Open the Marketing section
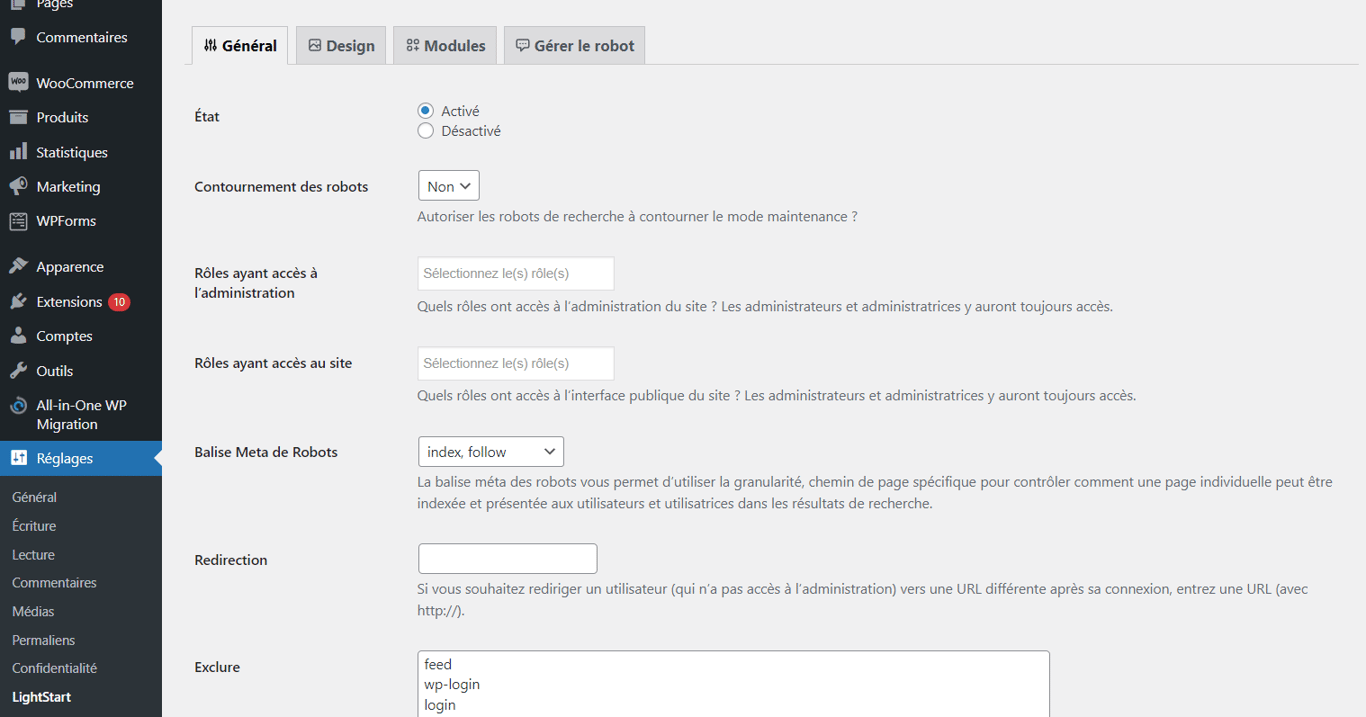This screenshot has width=1366, height=717. coord(68,186)
